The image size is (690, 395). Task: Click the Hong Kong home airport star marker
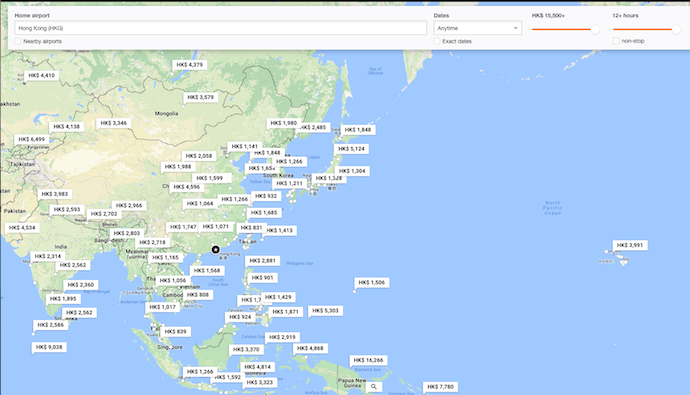coord(215,250)
